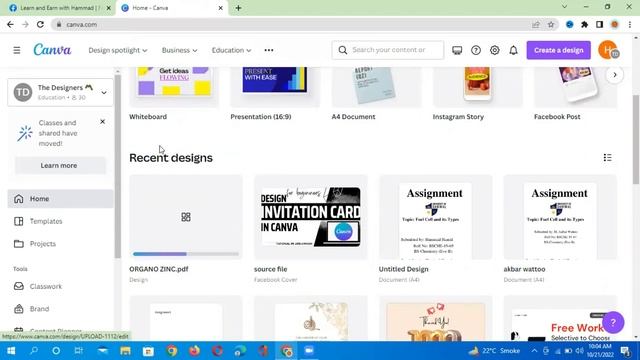
Task: Open the Free Work design thumbnail
Action: coord(560,318)
